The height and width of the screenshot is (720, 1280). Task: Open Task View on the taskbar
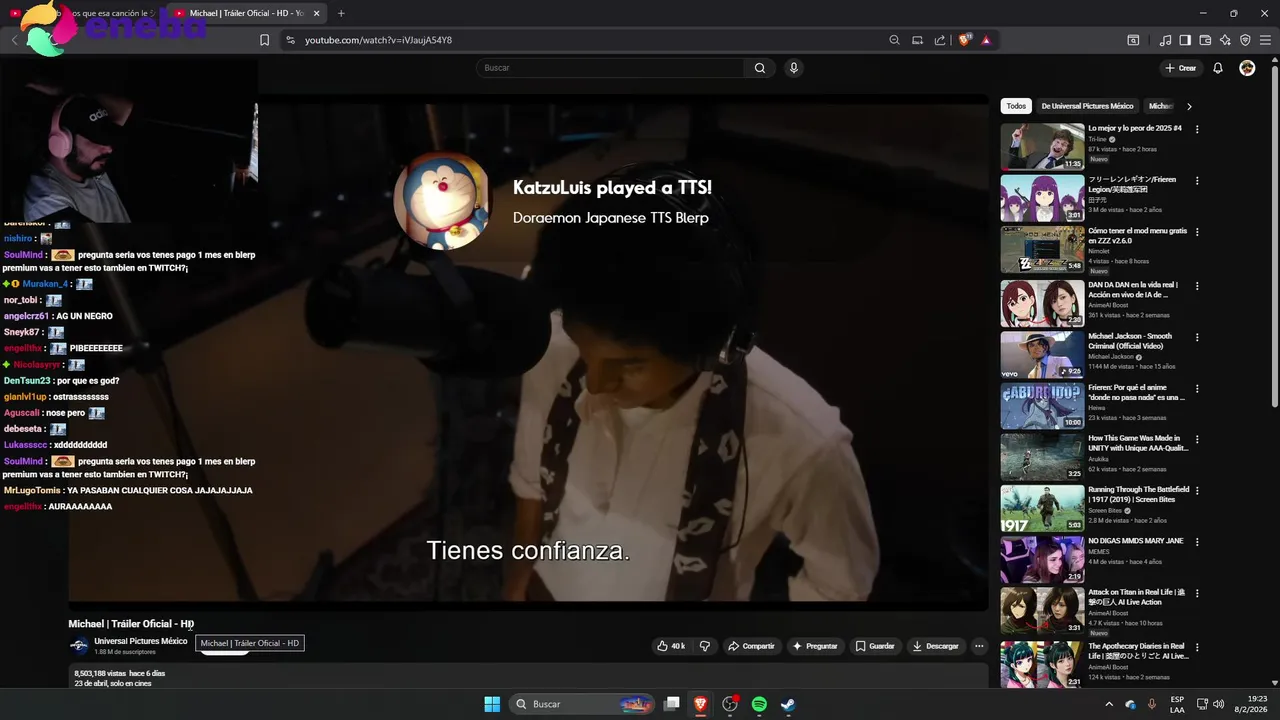672,704
